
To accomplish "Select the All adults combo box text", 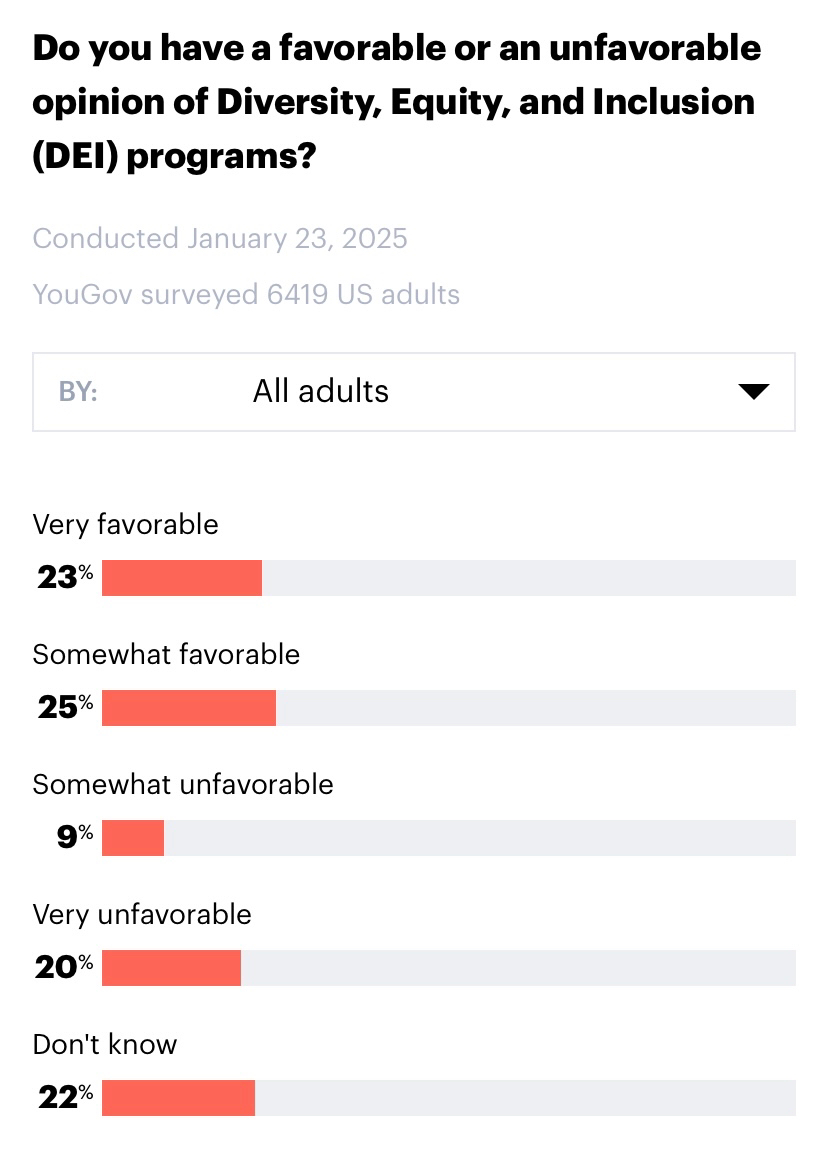I will point(321,391).
